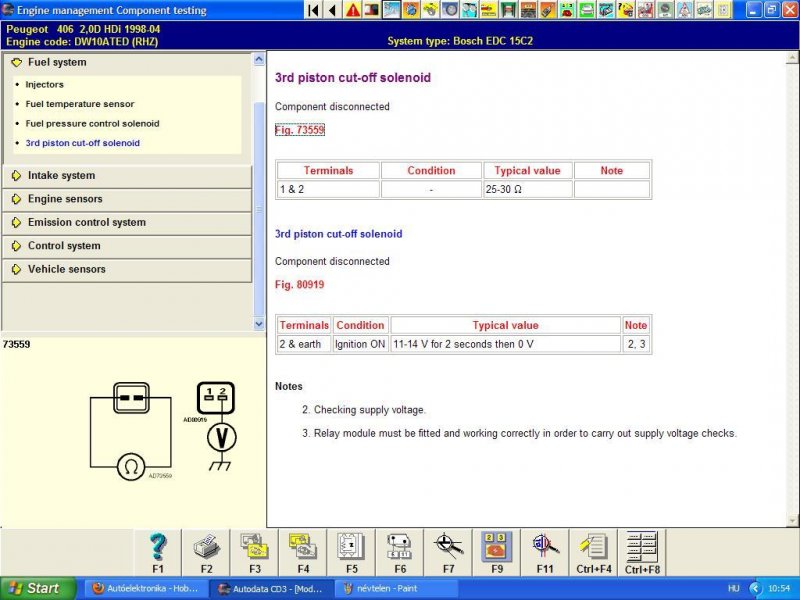Click the green car toolbar icon
This screenshot has width=800, height=600.
[x=586, y=10]
